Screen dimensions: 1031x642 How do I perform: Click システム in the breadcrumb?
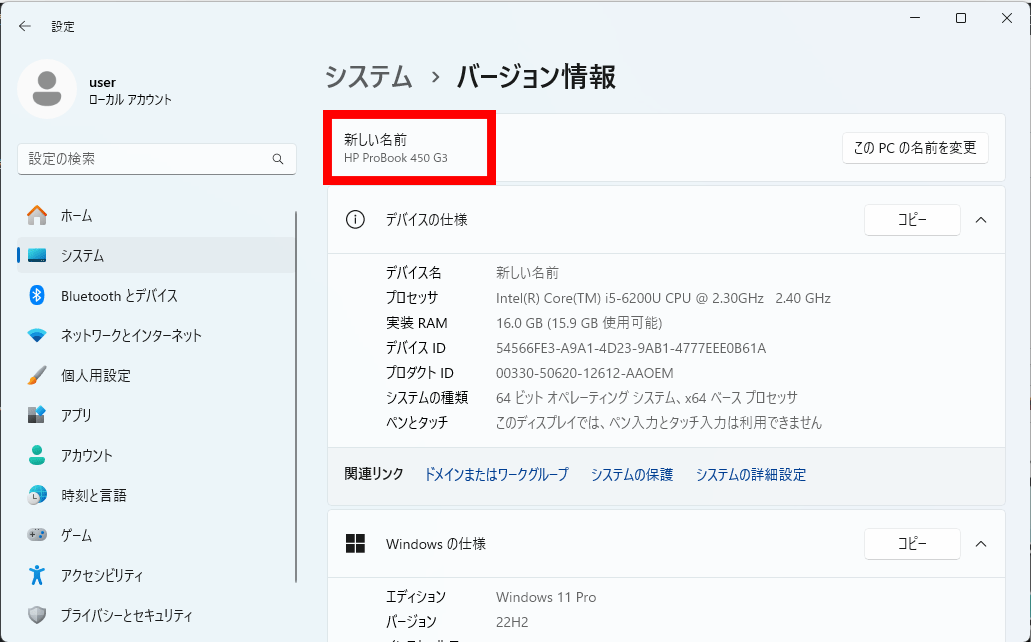coord(369,77)
